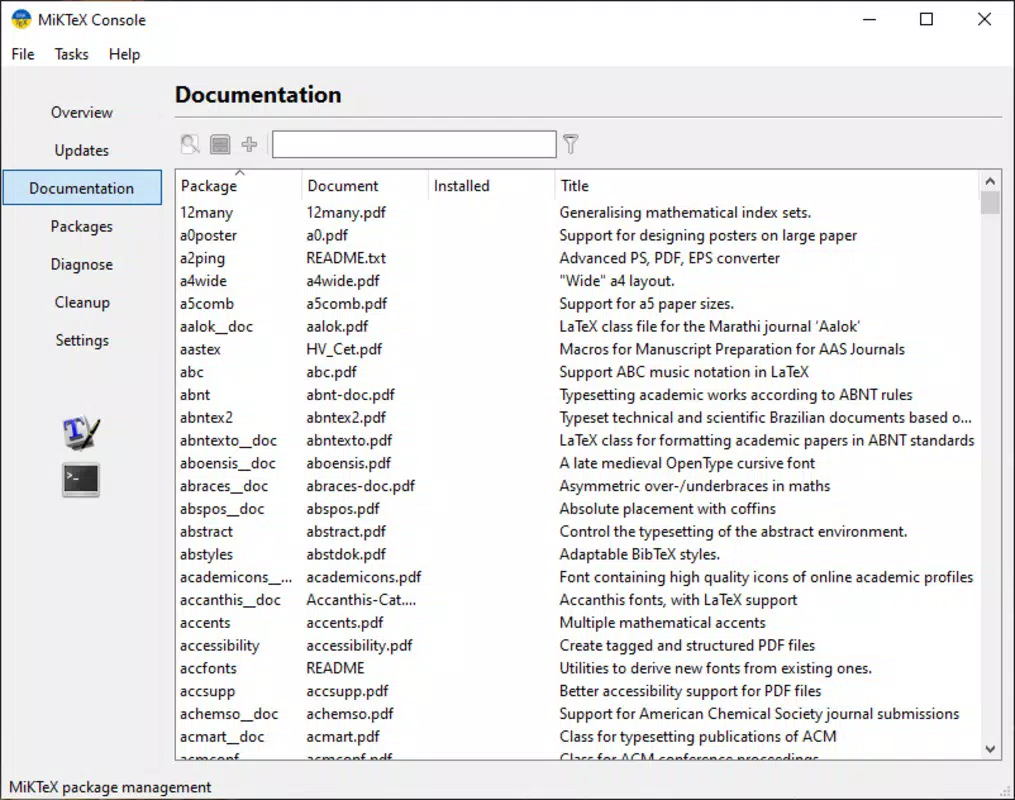Open the Cleanup page
1015x800 pixels.
coord(82,302)
